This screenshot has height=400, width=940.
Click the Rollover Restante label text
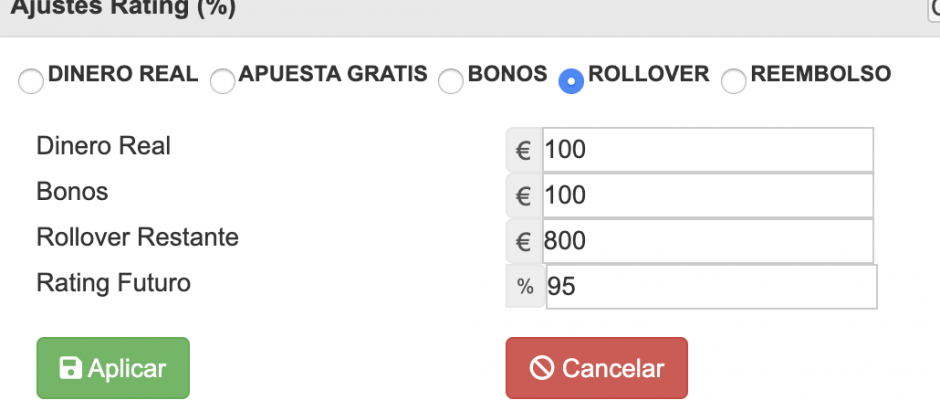click(137, 237)
